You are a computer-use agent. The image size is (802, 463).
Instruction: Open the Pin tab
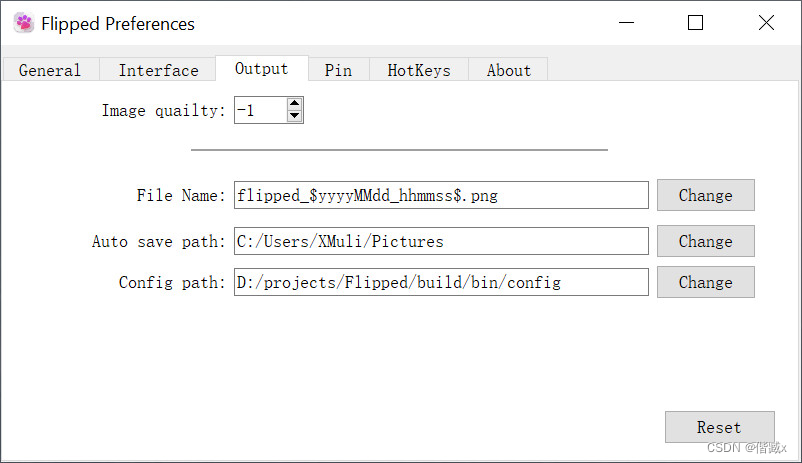tap(339, 70)
